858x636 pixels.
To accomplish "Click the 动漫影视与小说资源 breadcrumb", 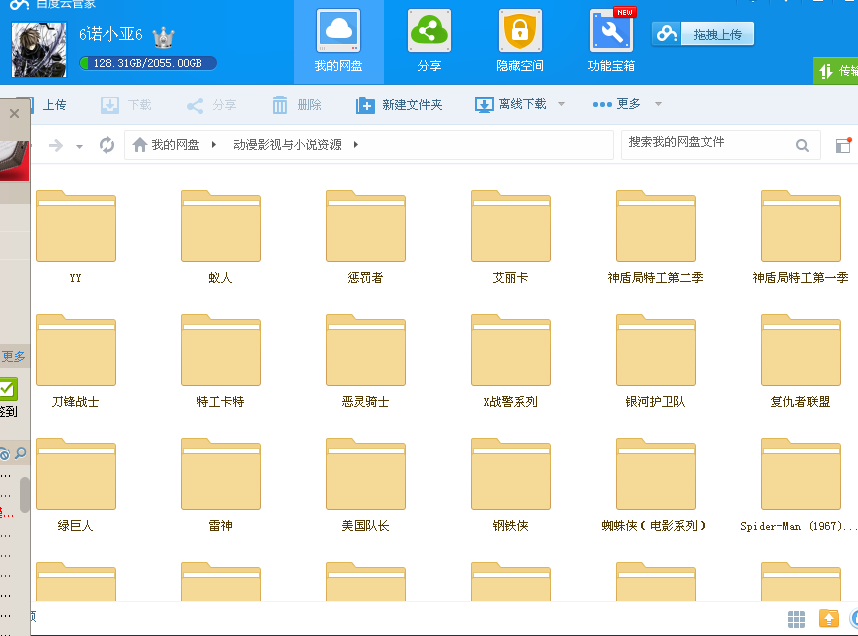I will [x=287, y=144].
